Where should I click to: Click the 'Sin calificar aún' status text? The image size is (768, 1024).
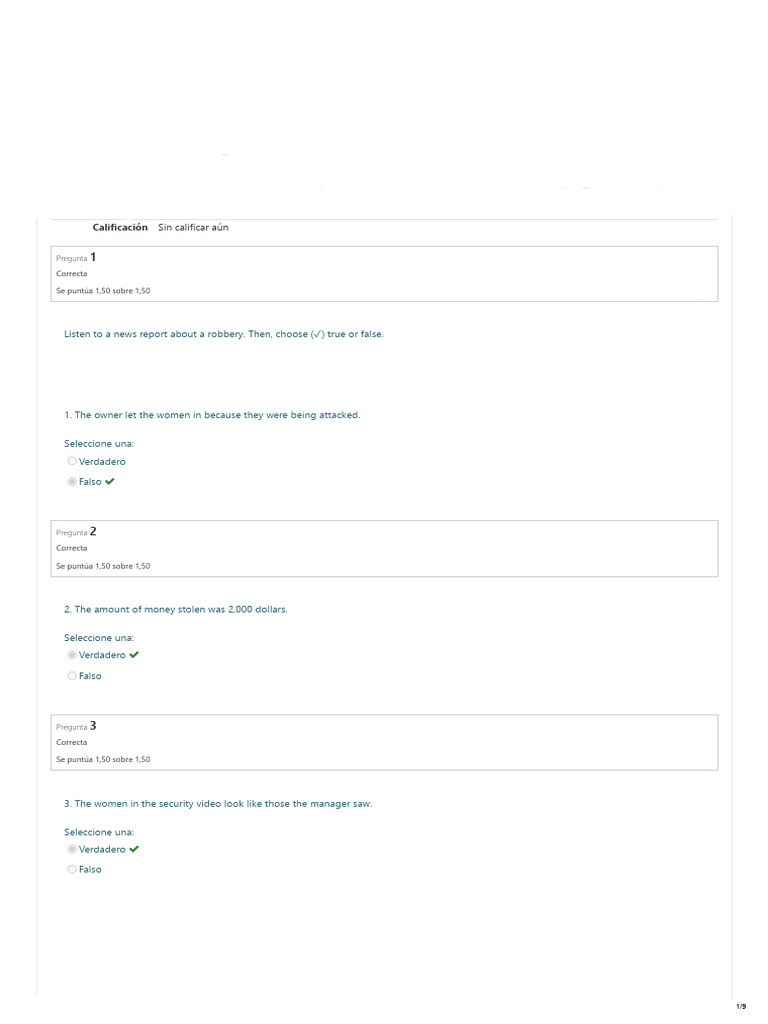193,228
